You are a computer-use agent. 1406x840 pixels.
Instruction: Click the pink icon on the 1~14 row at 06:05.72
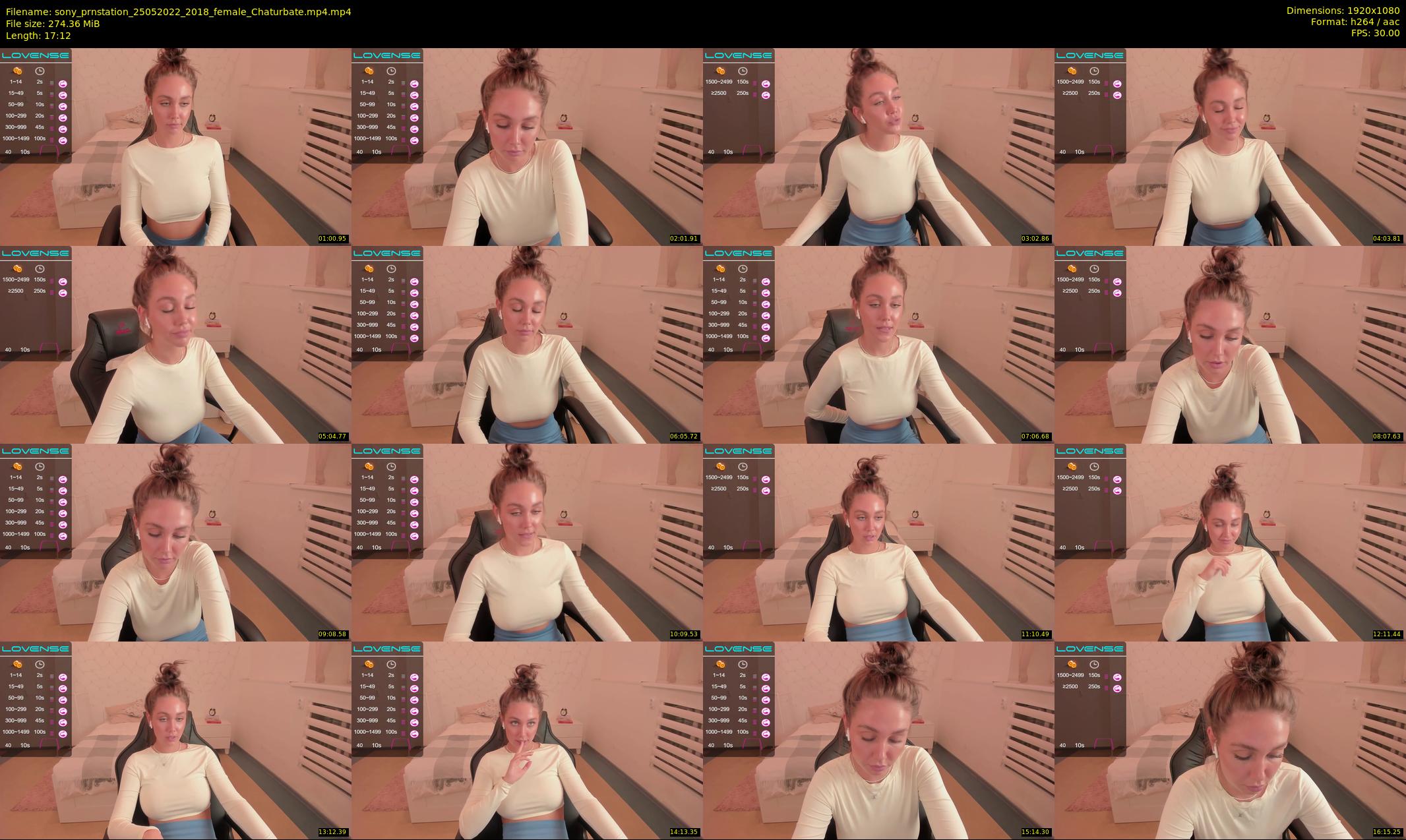(x=414, y=282)
